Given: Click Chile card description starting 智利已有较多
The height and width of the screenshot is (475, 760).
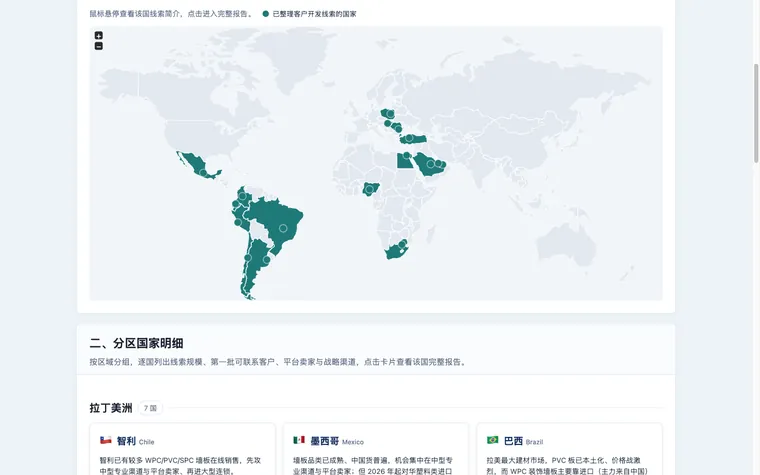Looking at the screenshot, I should click(180, 465).
